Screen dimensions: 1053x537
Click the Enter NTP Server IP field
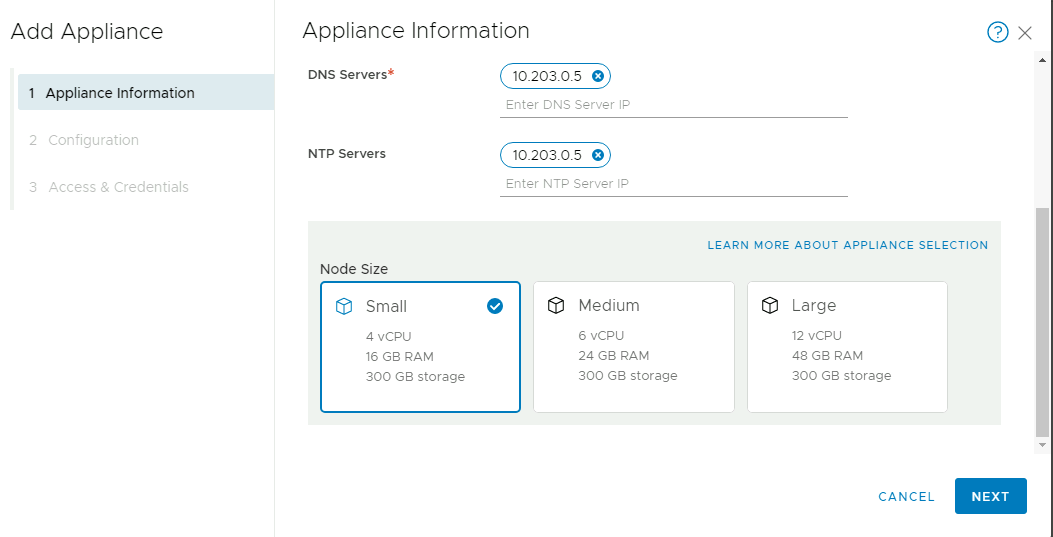[x=673, y=184]
